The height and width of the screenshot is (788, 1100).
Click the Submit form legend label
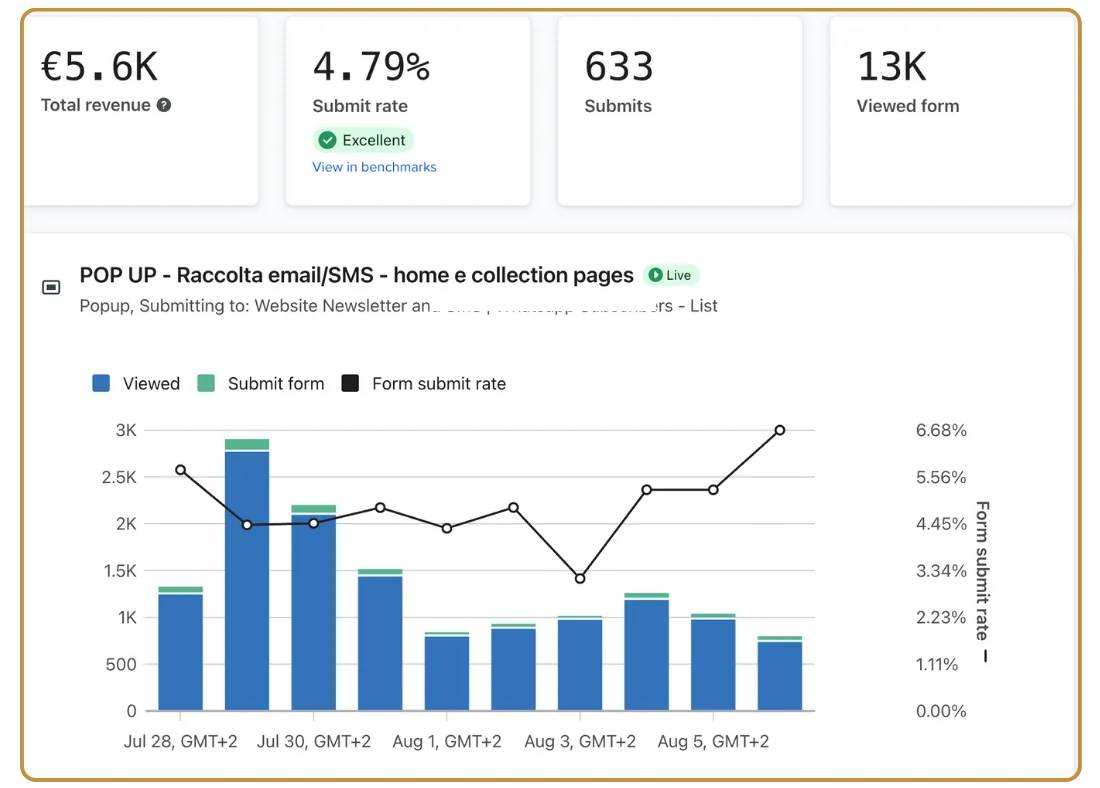(276, 384)
